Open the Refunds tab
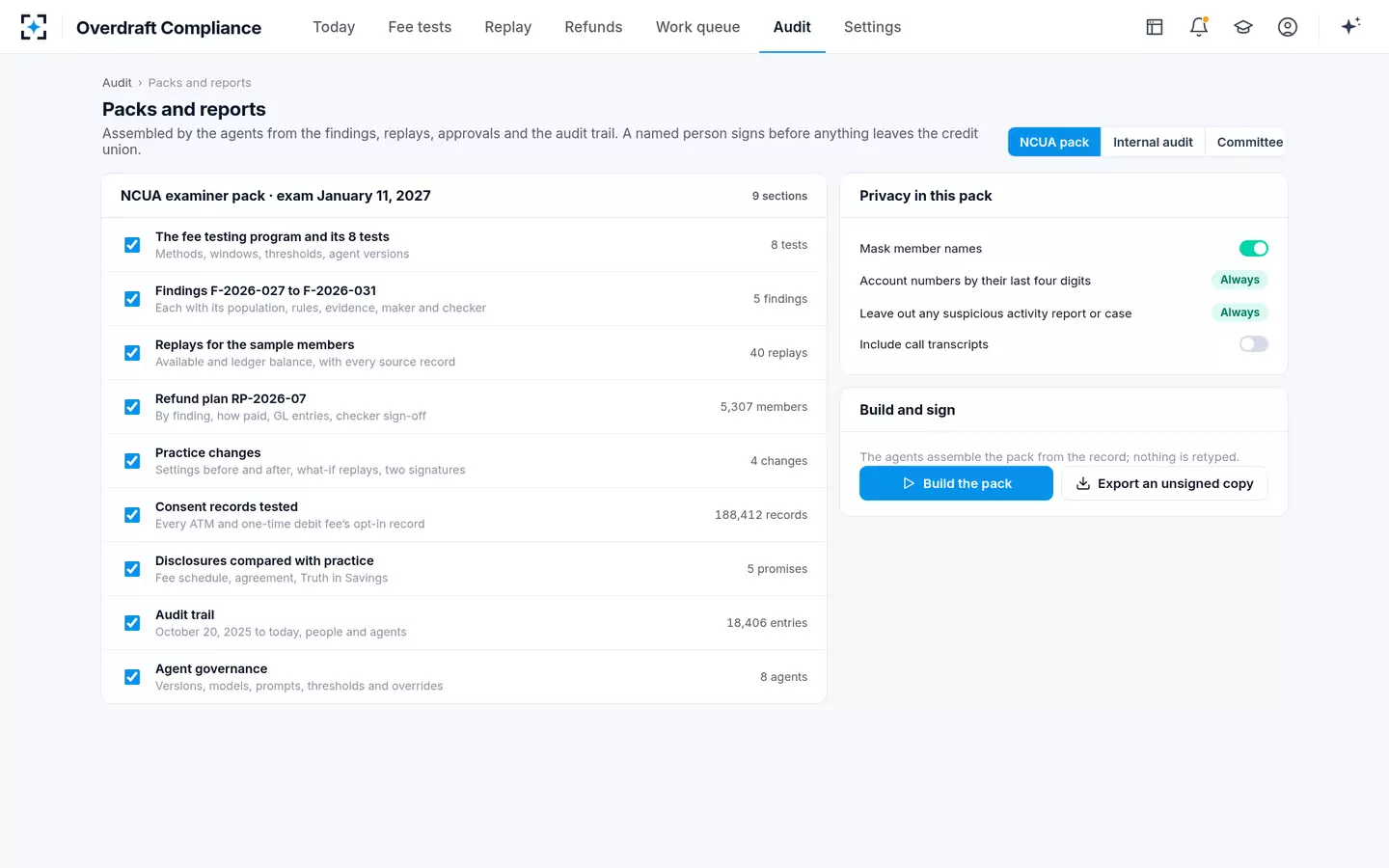This screenshot has height=868, width=1389. click(x=593, y=27)
